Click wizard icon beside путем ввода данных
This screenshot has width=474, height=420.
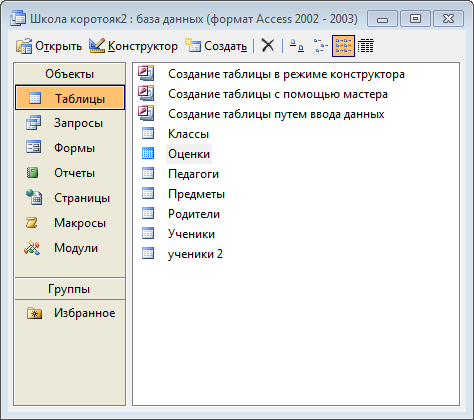(x=146, y=113)
